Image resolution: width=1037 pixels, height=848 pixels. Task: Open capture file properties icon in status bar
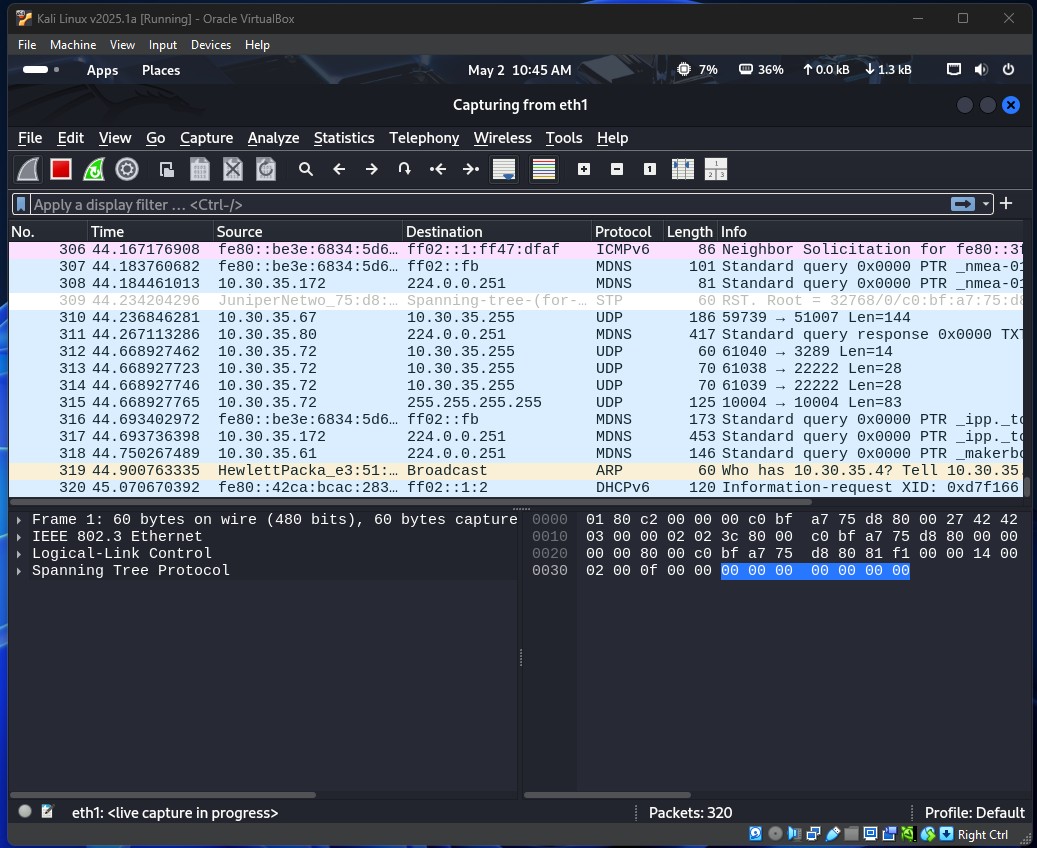[x=47, y=811]
